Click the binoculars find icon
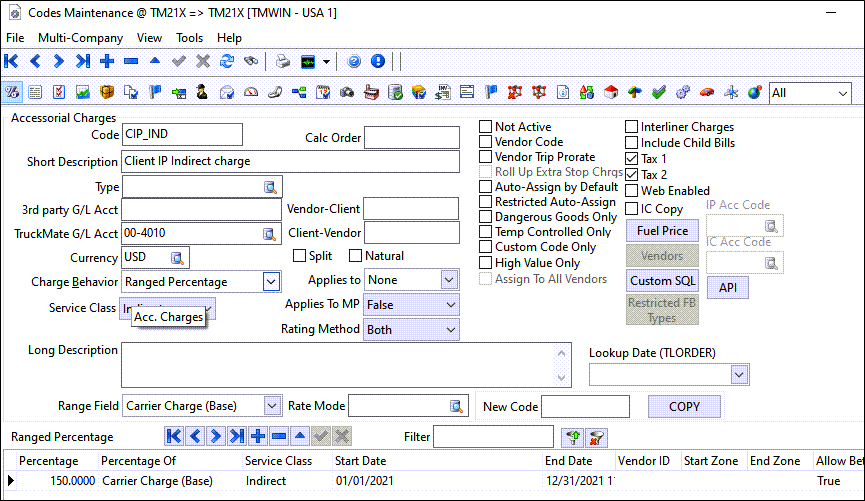Image resolution: width=865 pixels, height=501 pixels. (251, 61)
